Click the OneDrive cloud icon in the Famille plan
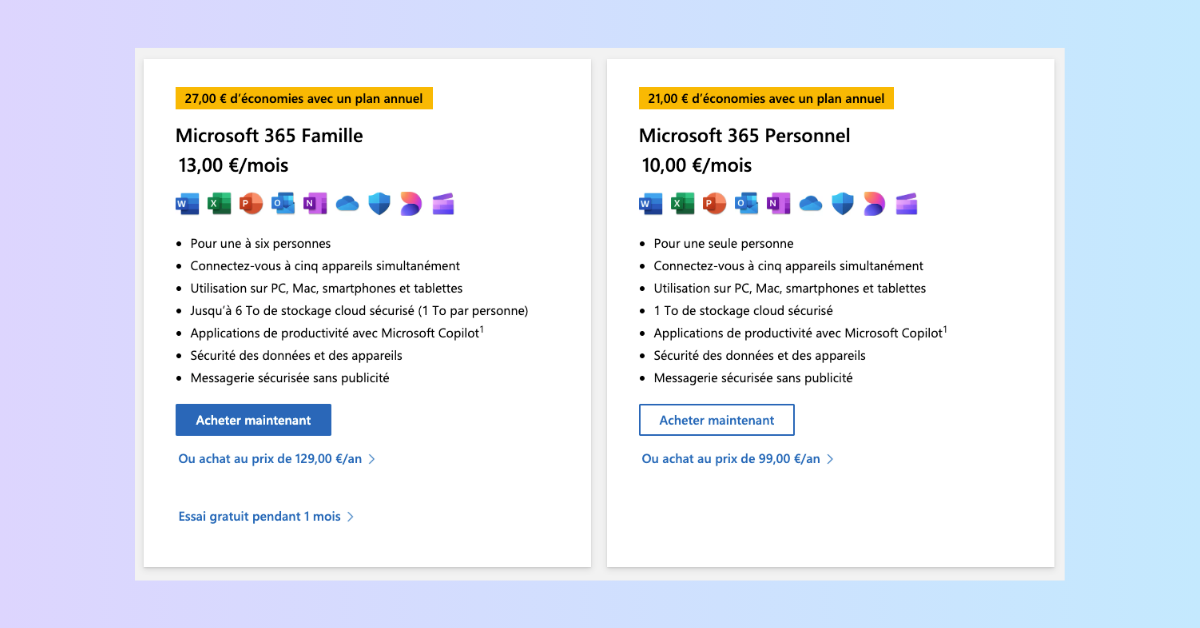Screen dimensions: 1200x628 [347, 204]
